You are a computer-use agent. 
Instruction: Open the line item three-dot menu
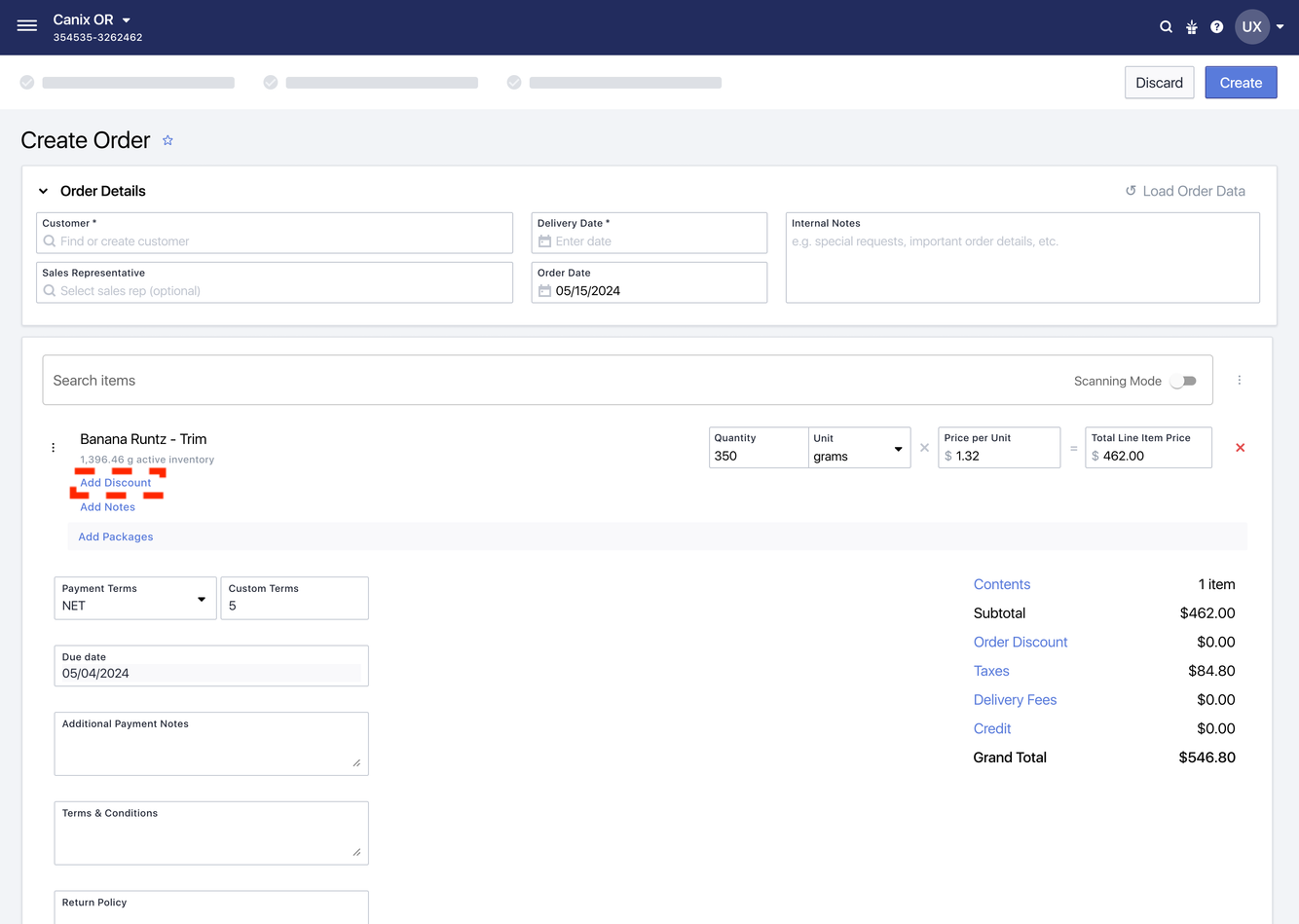pyautogui.click(x=54, y=448)
